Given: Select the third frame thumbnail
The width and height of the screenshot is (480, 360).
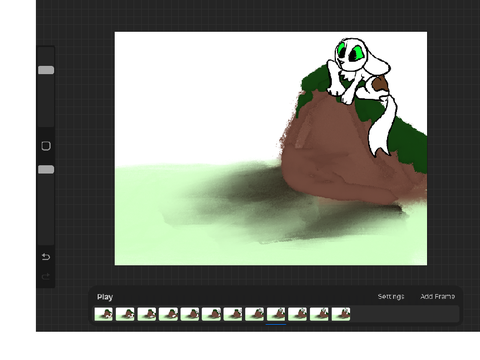Looking at the screenshot, I should [x=147, y=314].
